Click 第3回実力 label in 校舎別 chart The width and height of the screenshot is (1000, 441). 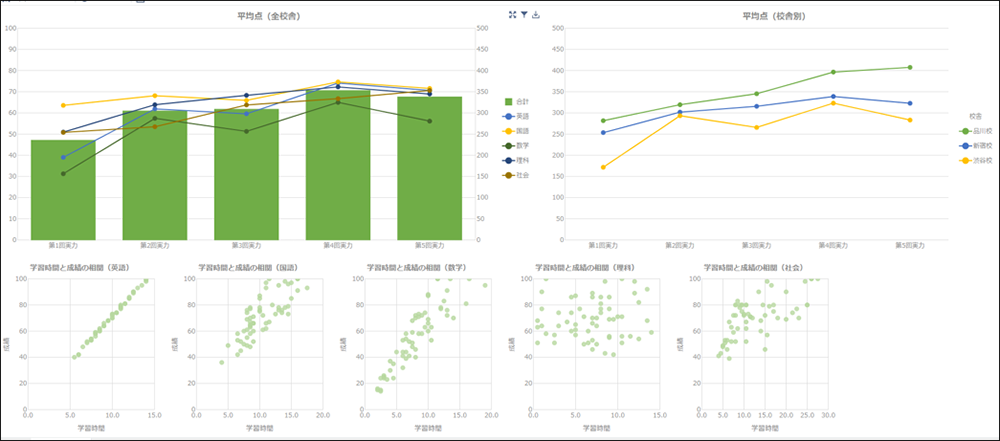tap(756, 245)
